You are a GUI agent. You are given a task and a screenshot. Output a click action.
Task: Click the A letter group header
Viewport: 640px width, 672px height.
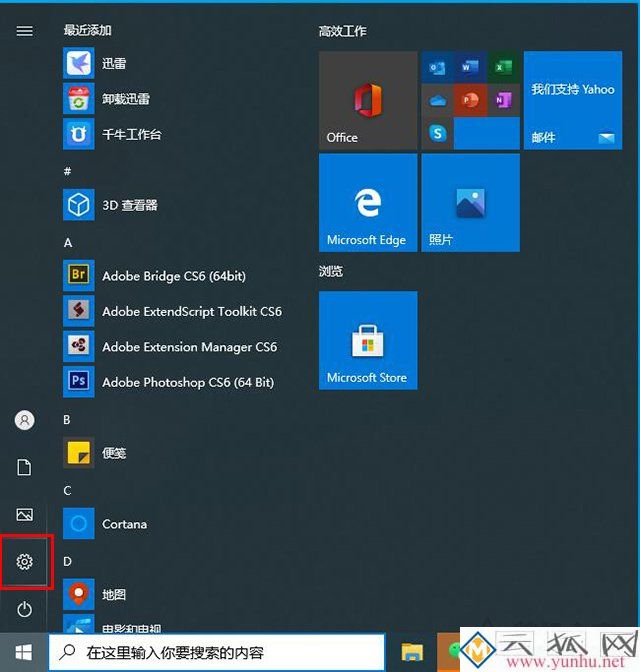(68, 243)
